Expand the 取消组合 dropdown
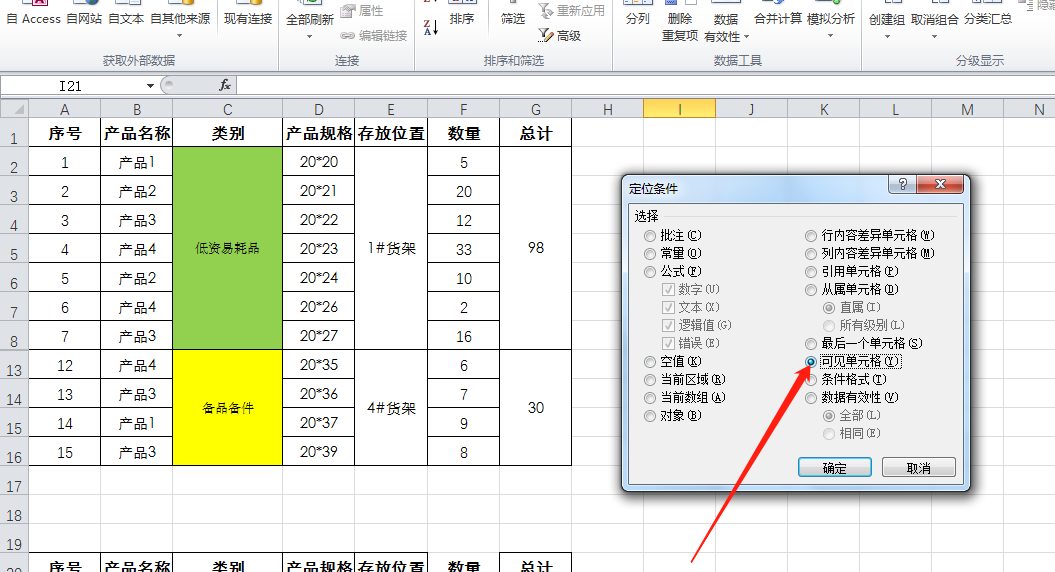 (x=934, y=36)
